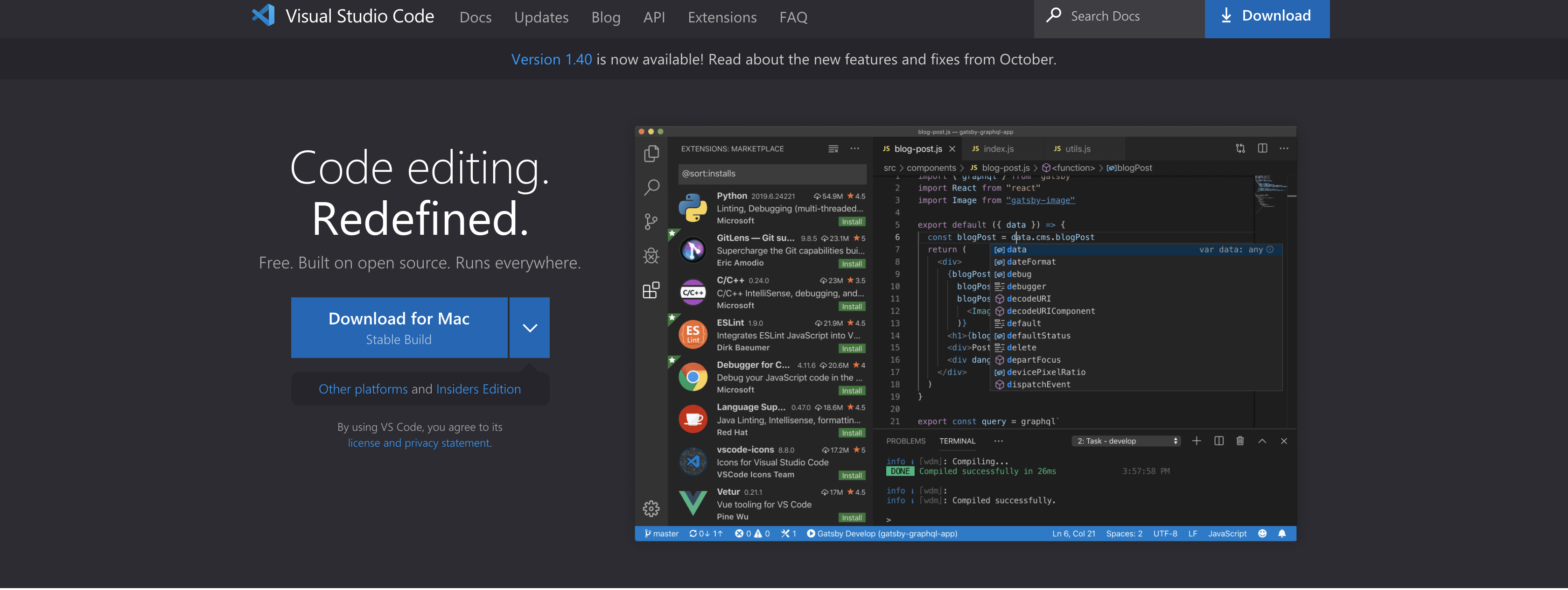
Task: Click Download for Mac Stable Build
Action: pyautogui.click(x=399, y=328)
